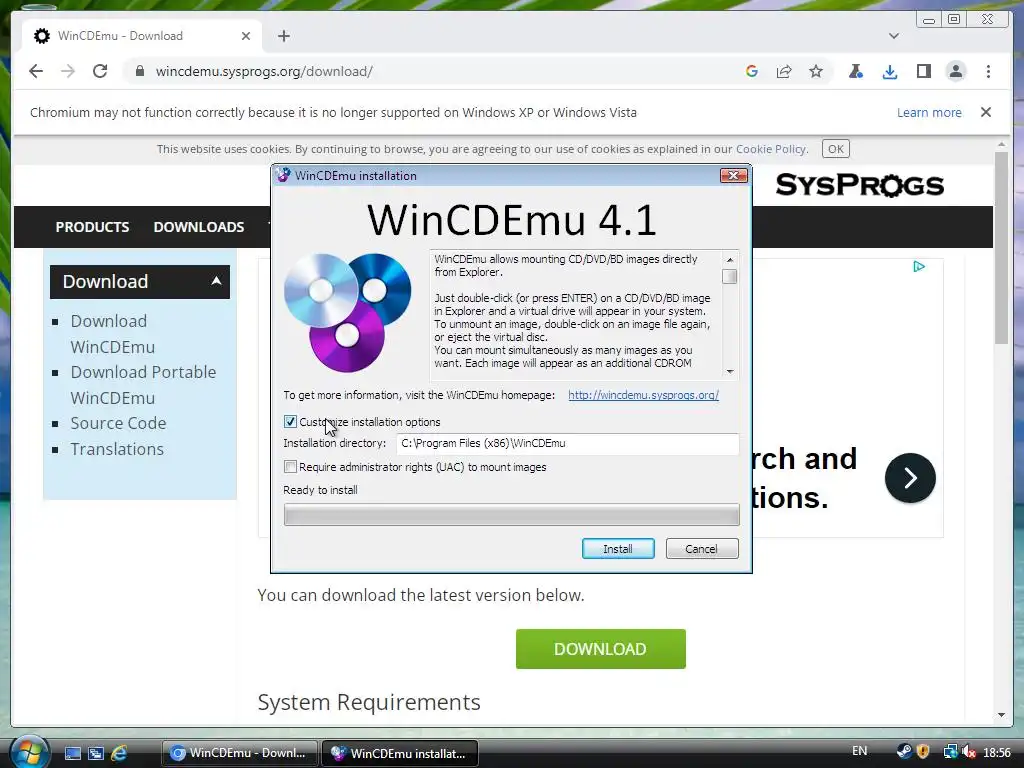Accept cookies with the OK button
1024x768 pixels.
(x=835, y=149)
